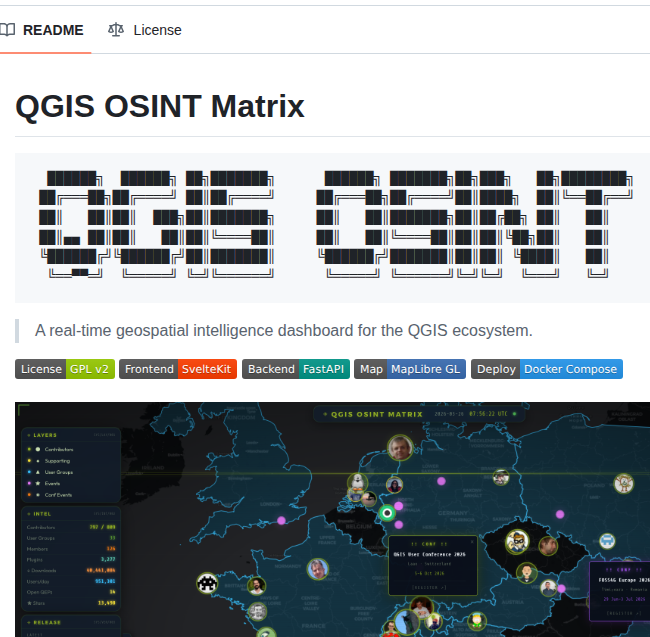Click REGISTER in FOSS4G Europe popup
Image resolution: width=650 pixels, height=637 pixels.
pyautogui.click(x=625, y=613)
